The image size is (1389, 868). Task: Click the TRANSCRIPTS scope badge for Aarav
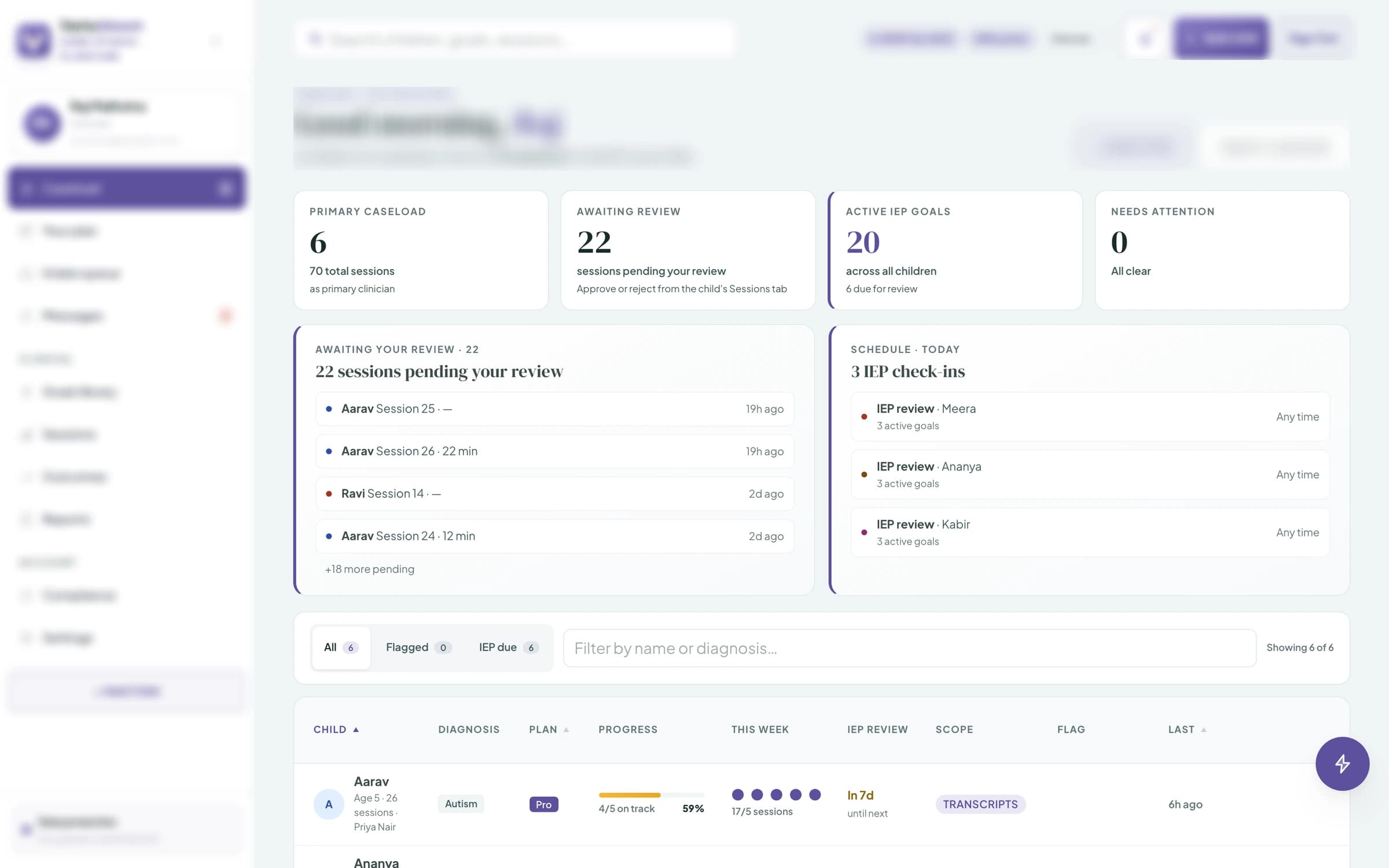980,804
